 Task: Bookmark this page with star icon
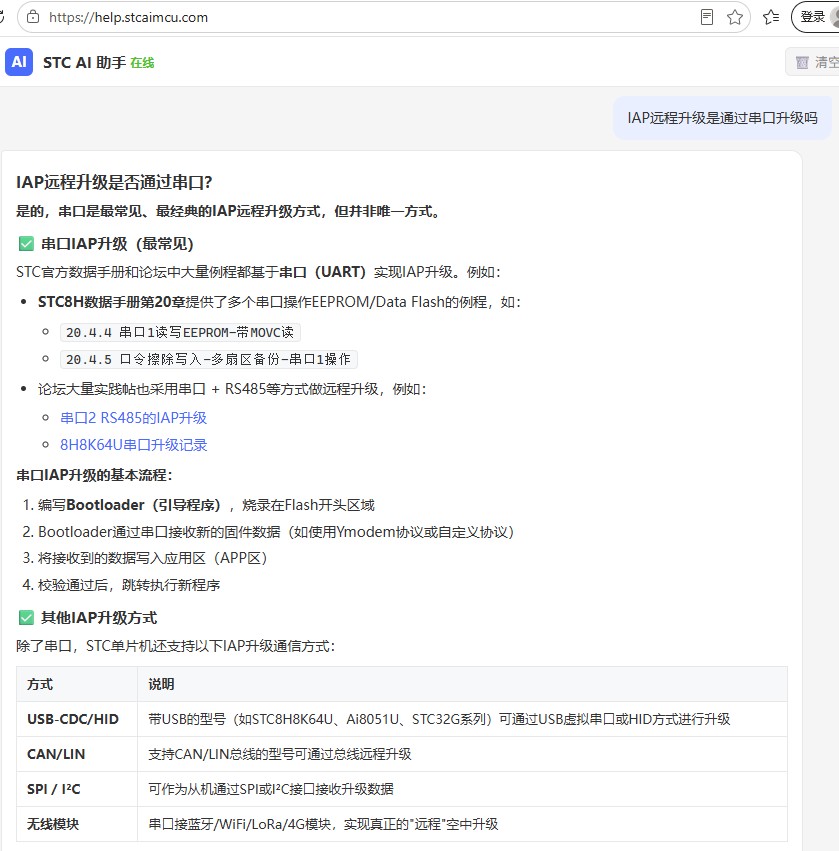click(x=735, y=17)
